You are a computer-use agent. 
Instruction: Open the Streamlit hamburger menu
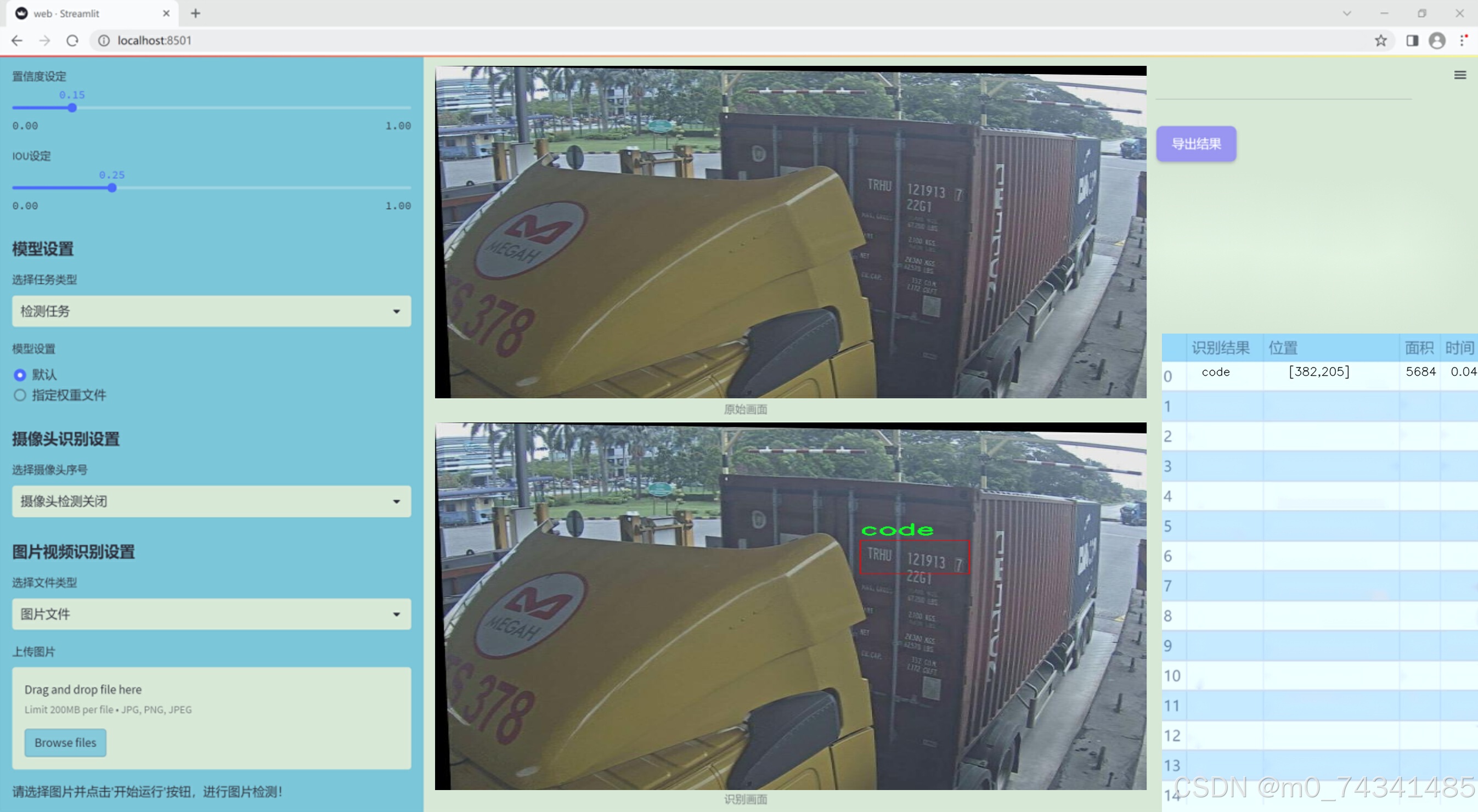click(x=1460, y=75)
